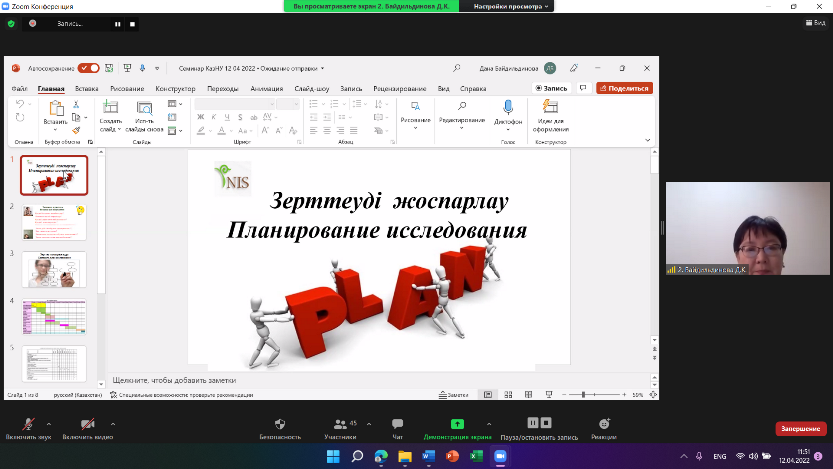Click the Zoom Security shield icon
This screenshot has height=469, width=833.
pyautogui.click(x=280, y=424)
